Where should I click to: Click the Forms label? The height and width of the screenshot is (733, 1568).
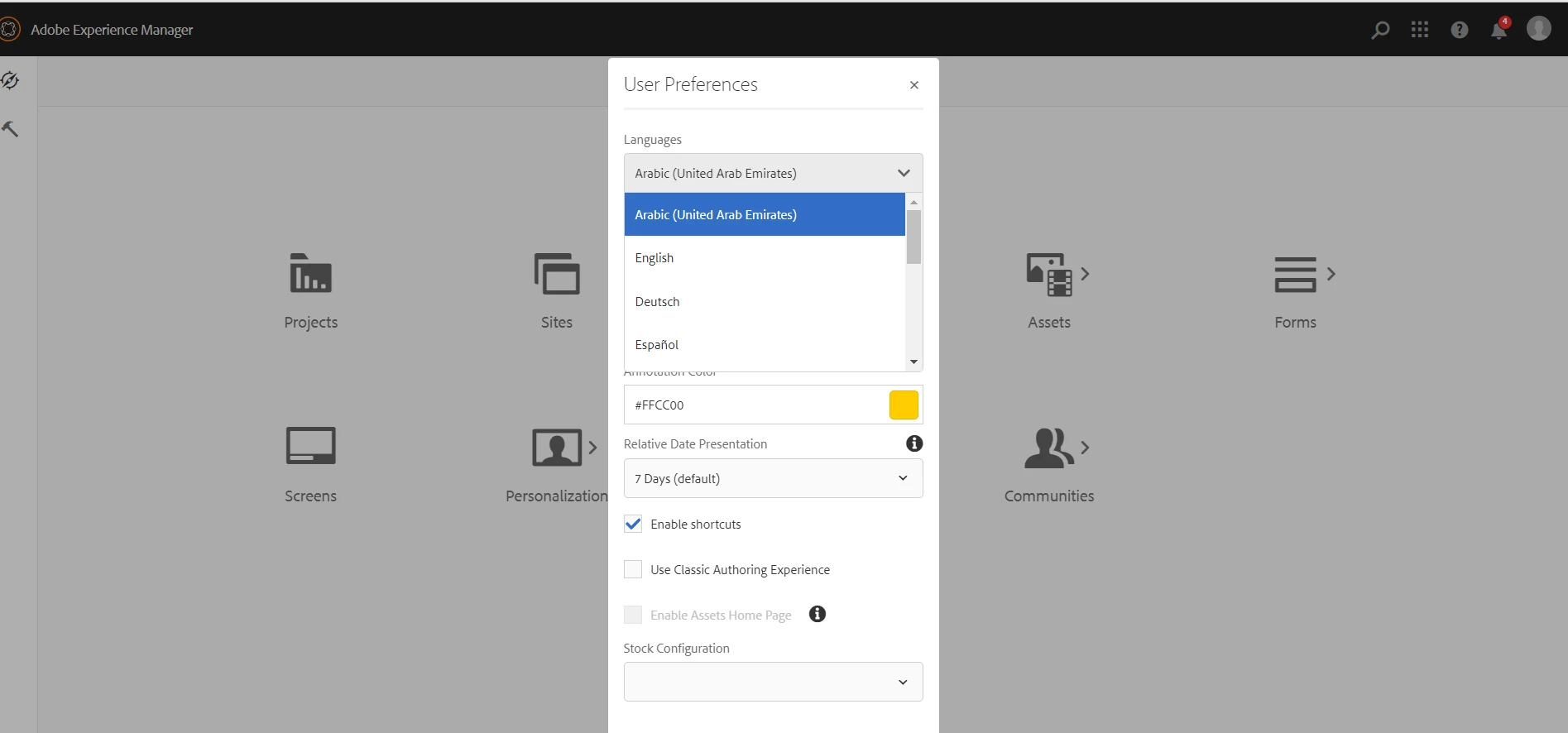1296,323
